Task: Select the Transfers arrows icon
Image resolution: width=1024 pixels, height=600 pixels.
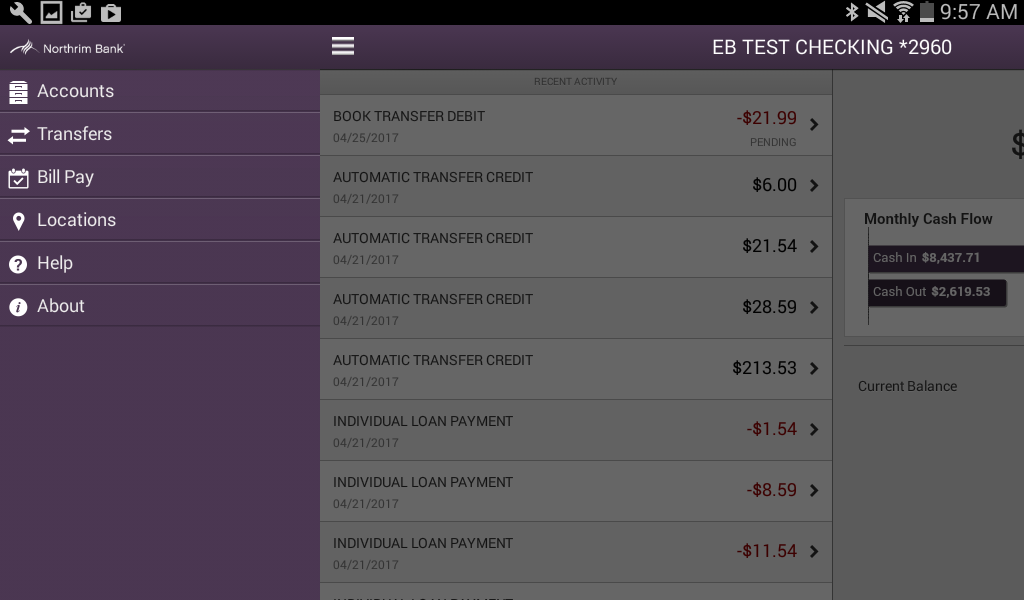Action: click(x=17, y=133)
